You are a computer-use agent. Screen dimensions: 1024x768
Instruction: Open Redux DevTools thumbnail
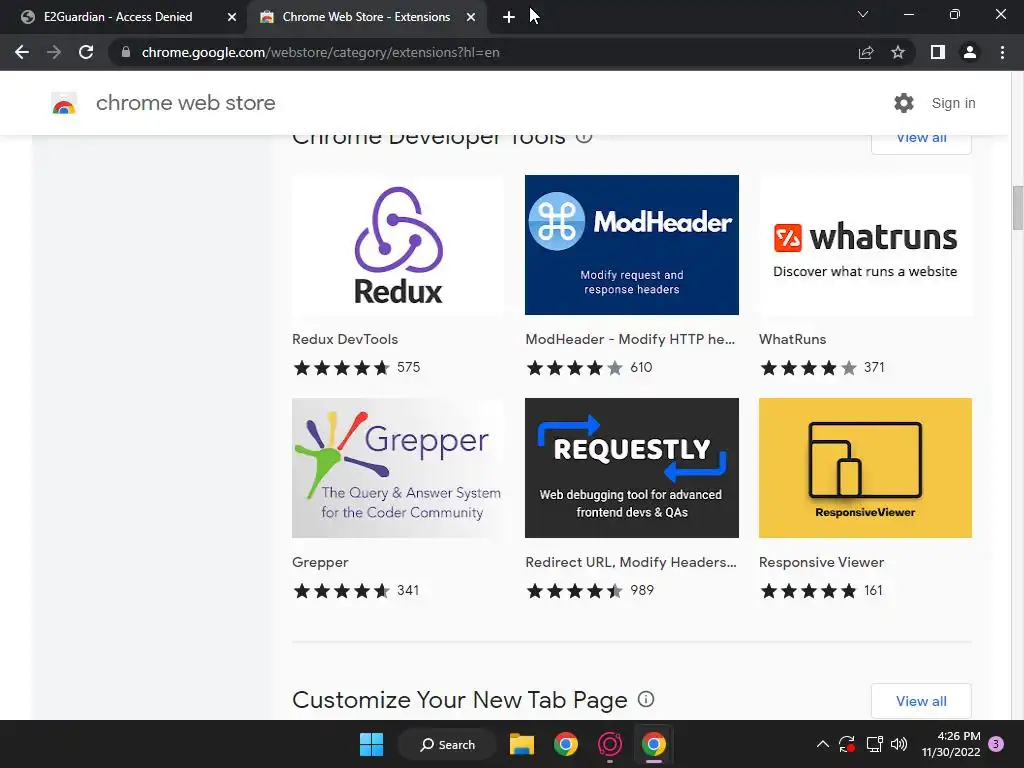click(398, 245)
